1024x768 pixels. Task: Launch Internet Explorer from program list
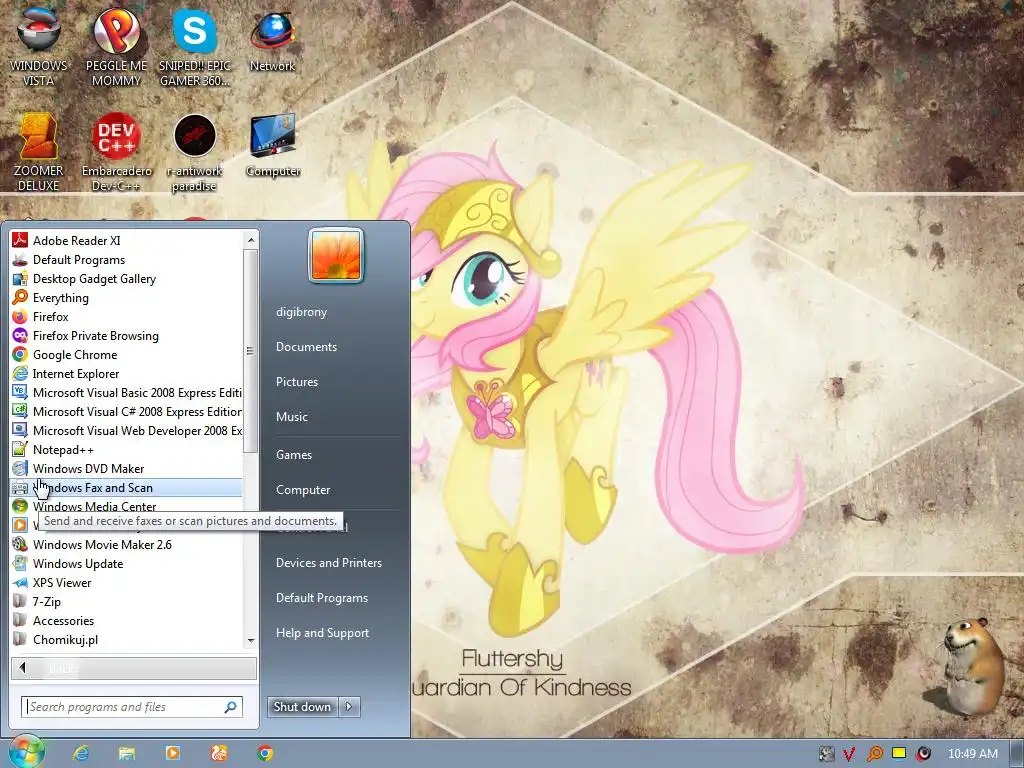coord(125,374)
